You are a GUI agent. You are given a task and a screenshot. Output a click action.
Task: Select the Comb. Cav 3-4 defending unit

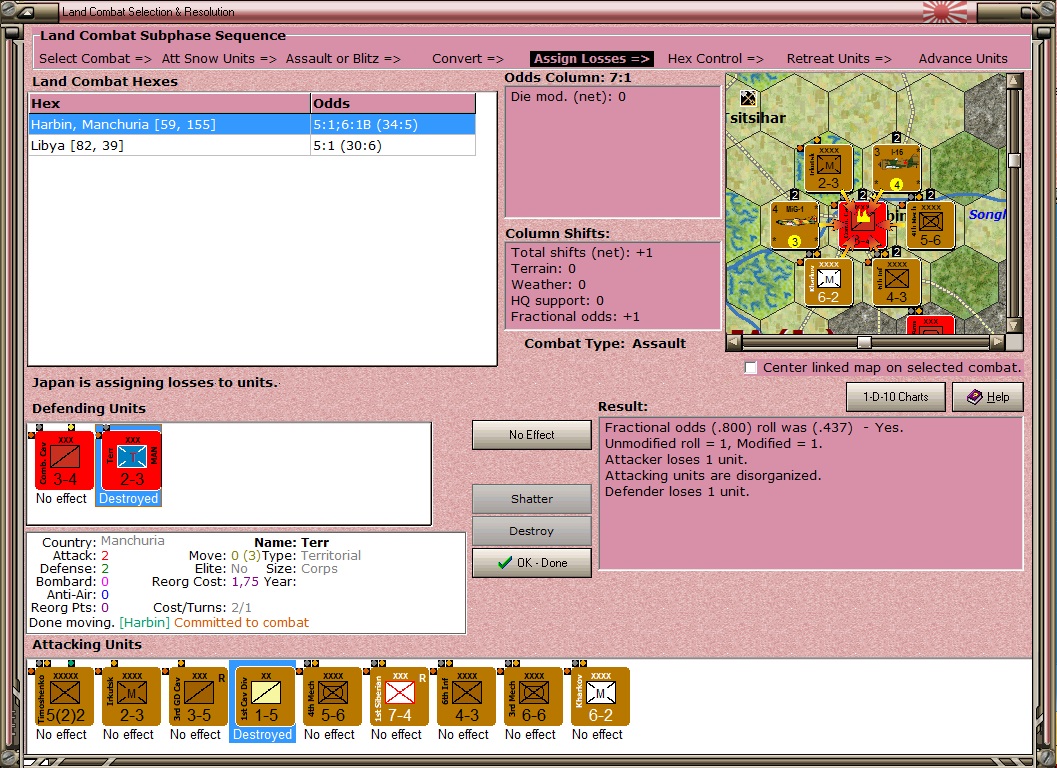point(65,460)
